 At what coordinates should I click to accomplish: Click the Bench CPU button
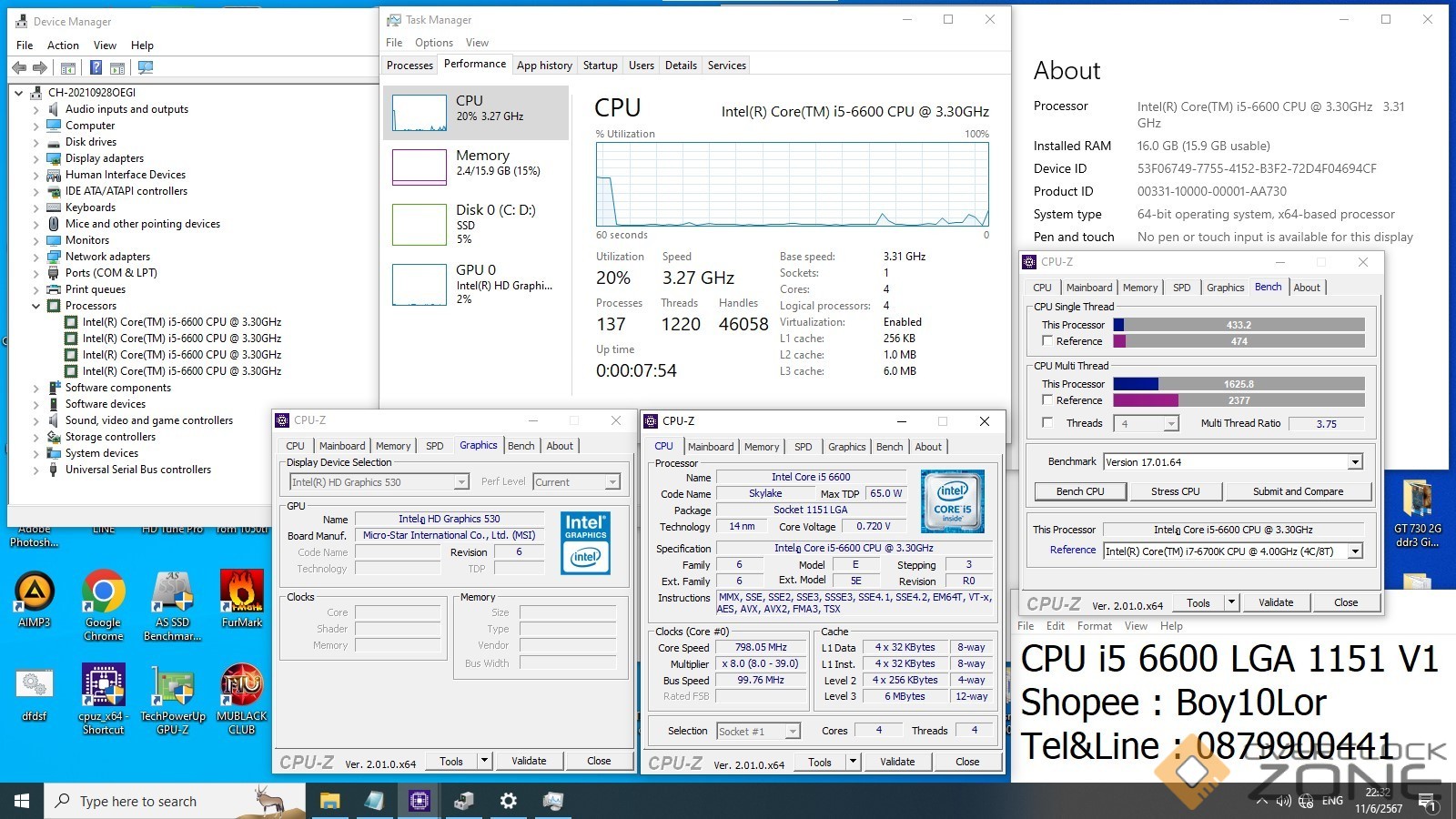pos(1080,491)
